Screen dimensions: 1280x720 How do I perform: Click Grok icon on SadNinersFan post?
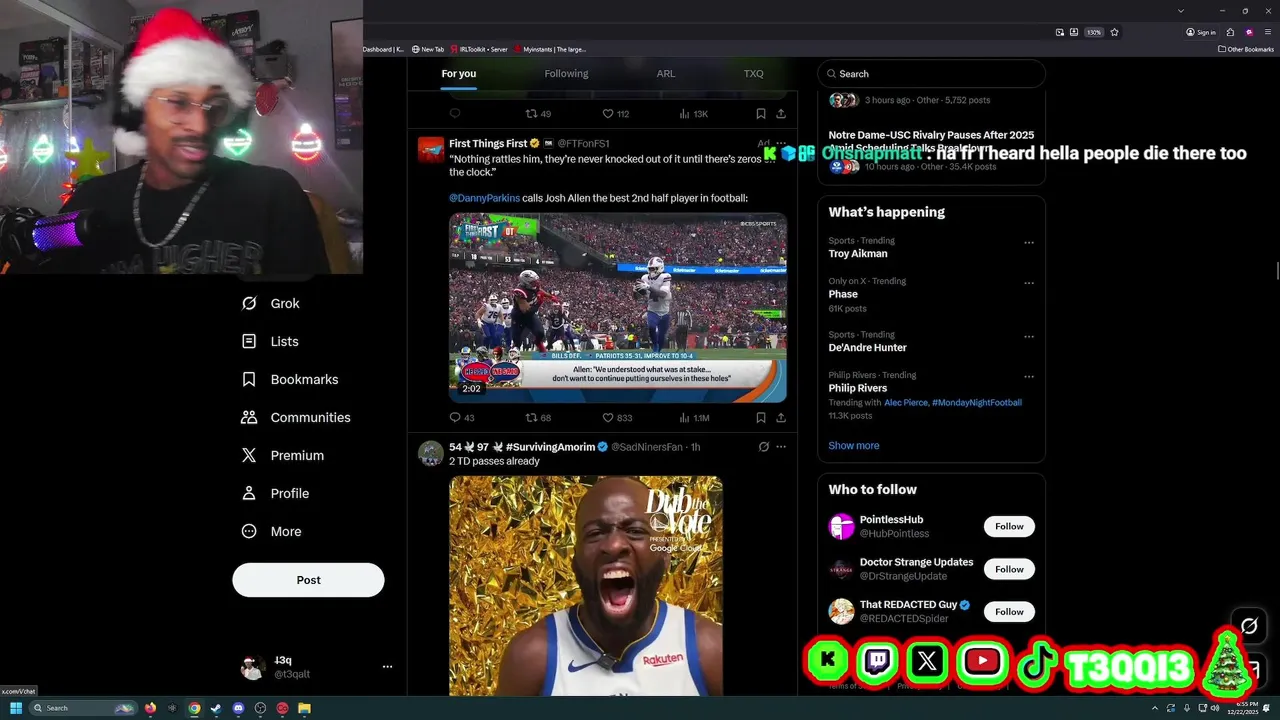click(x=763, y=447)
